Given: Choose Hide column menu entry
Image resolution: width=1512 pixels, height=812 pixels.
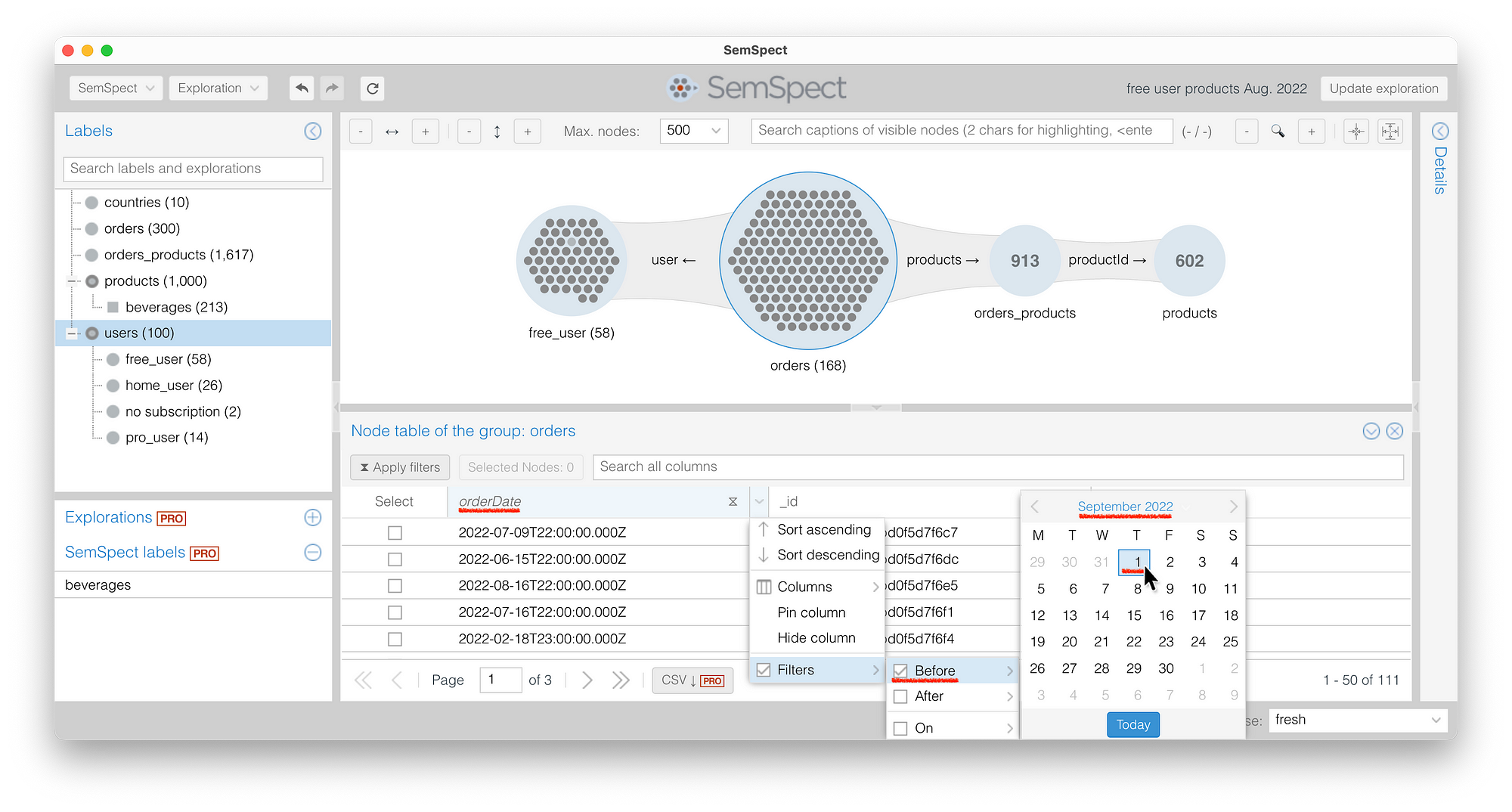Looking at the screenshot, I should 817,638.
